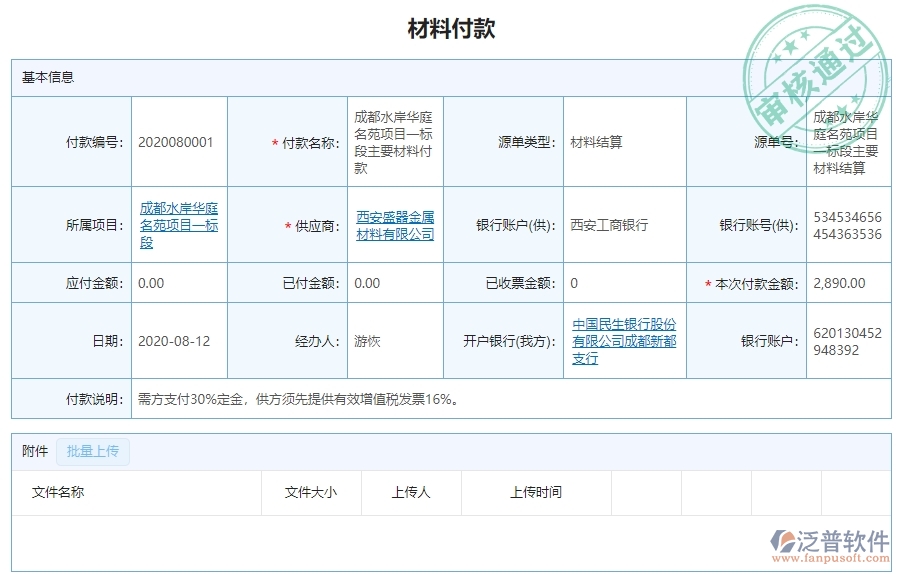This screenshot has height=574, width=900.
Task: Click the 付款名称 field label
Action: pos(311,142)
